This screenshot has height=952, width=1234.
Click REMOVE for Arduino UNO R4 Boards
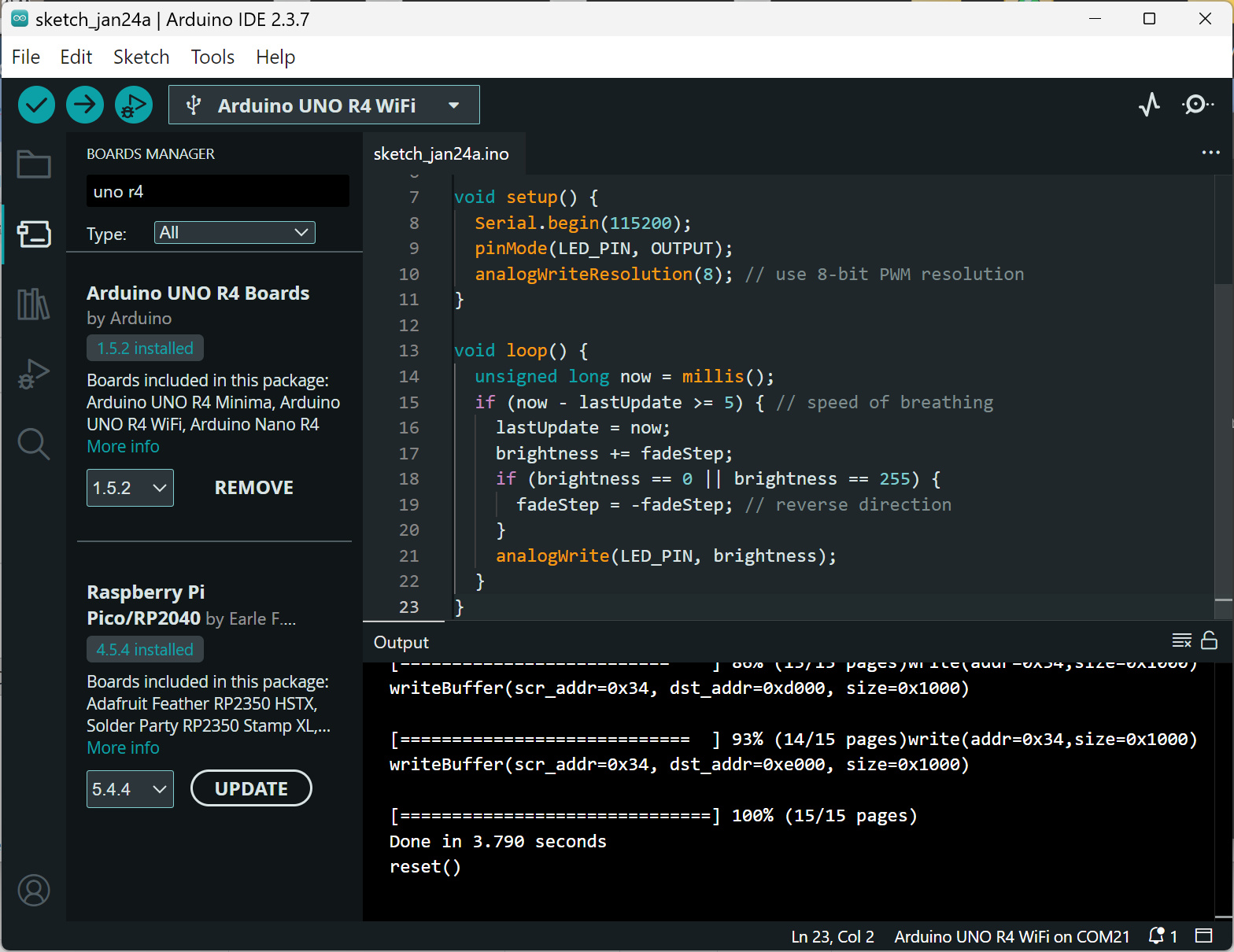253,488
